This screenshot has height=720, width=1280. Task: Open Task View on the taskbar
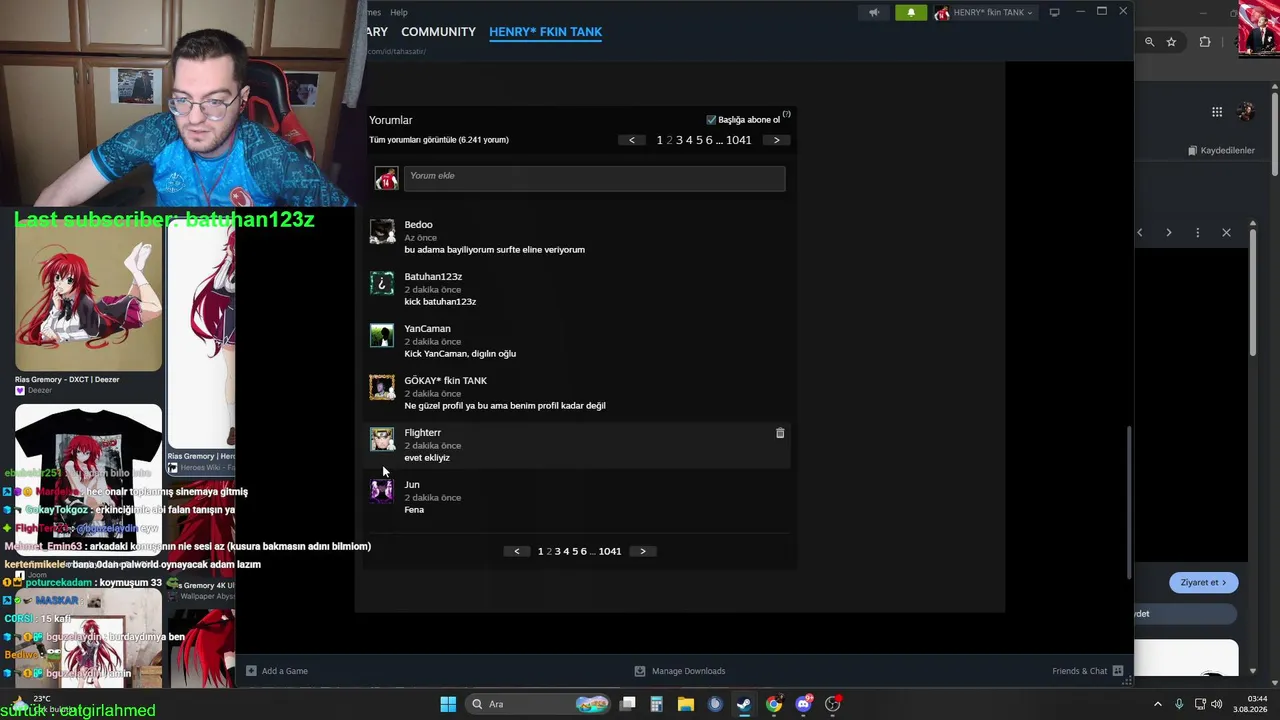click(x=628, y=704)
